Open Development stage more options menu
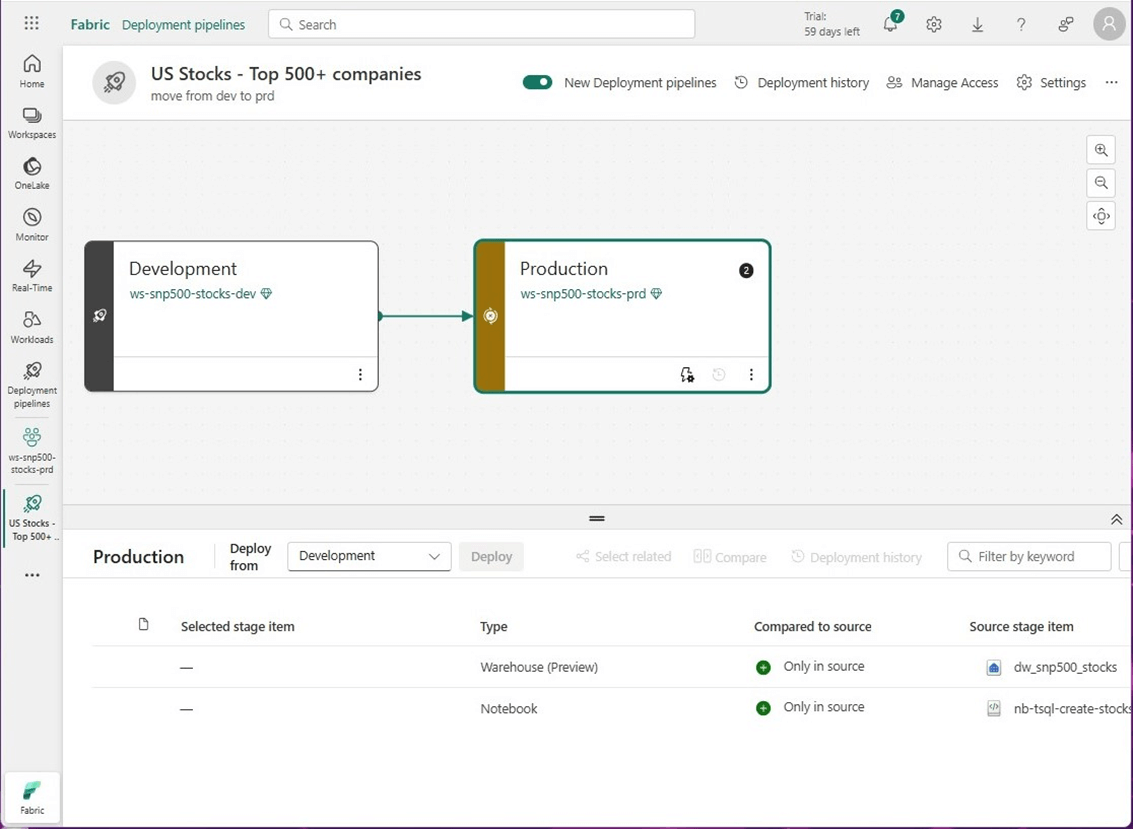 [360, 375]
